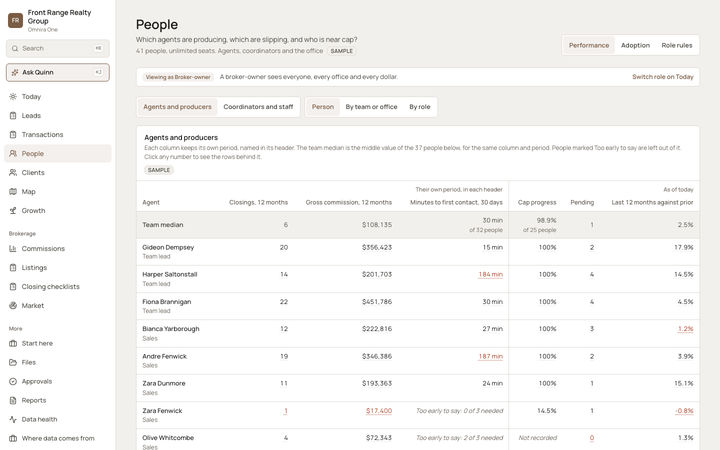
Task: Group the table by team or office
Action: [371, 107]
